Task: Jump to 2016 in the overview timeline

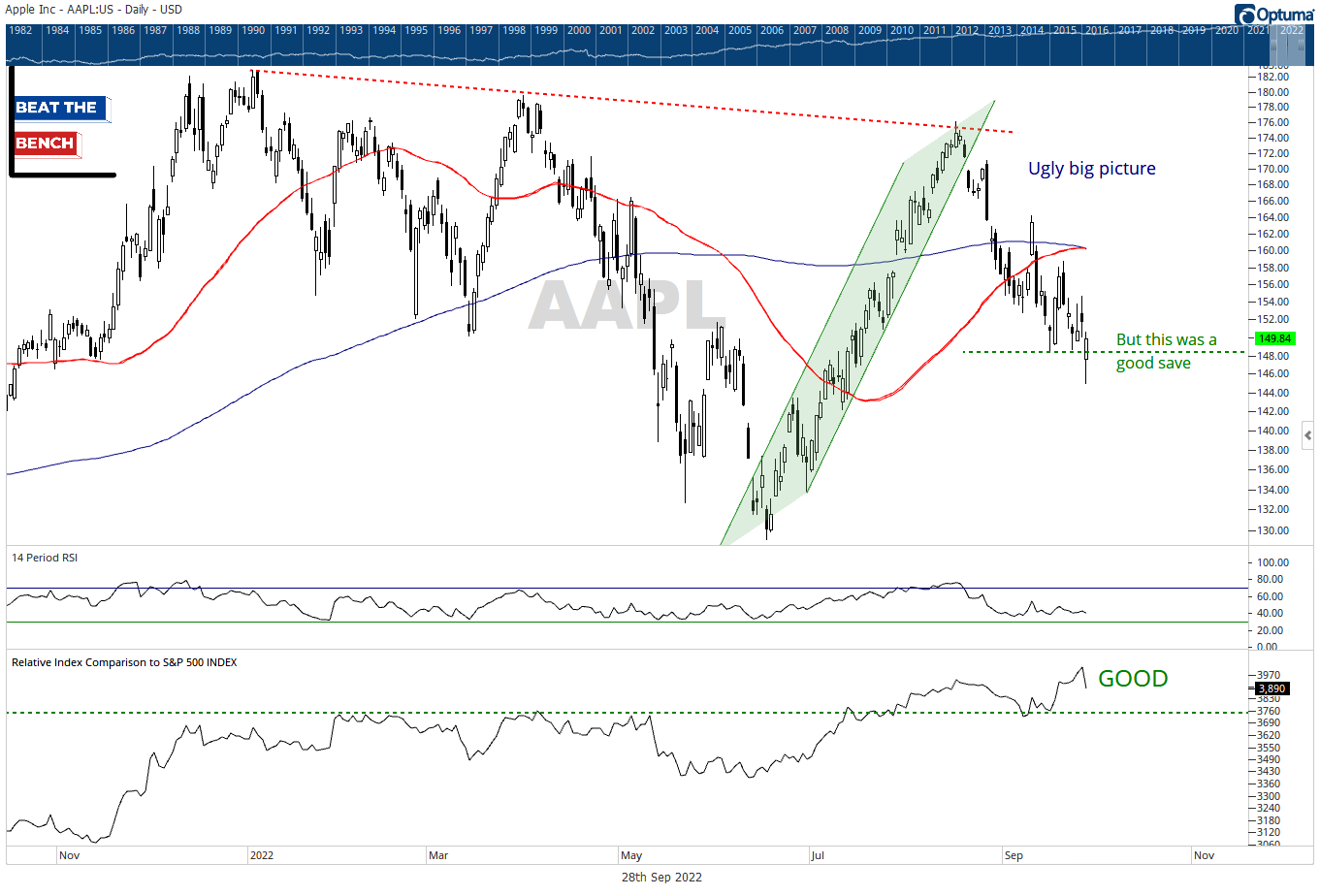Action: pyautogui.click(x=1097, y=30)
